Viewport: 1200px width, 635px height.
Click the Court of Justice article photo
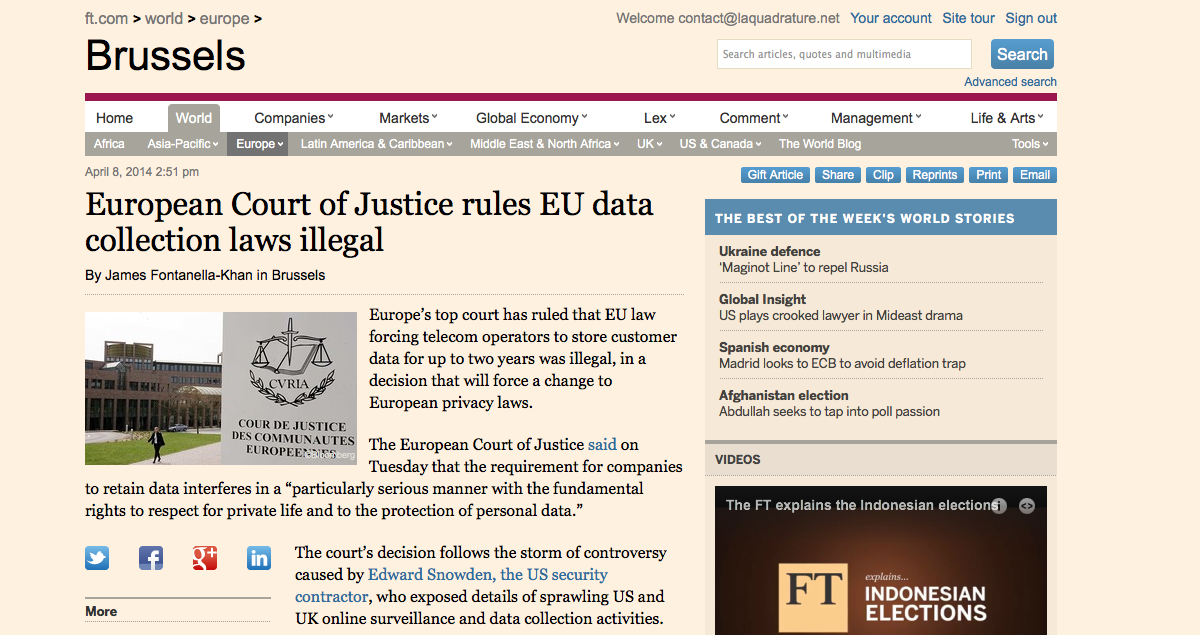(220, 388)
